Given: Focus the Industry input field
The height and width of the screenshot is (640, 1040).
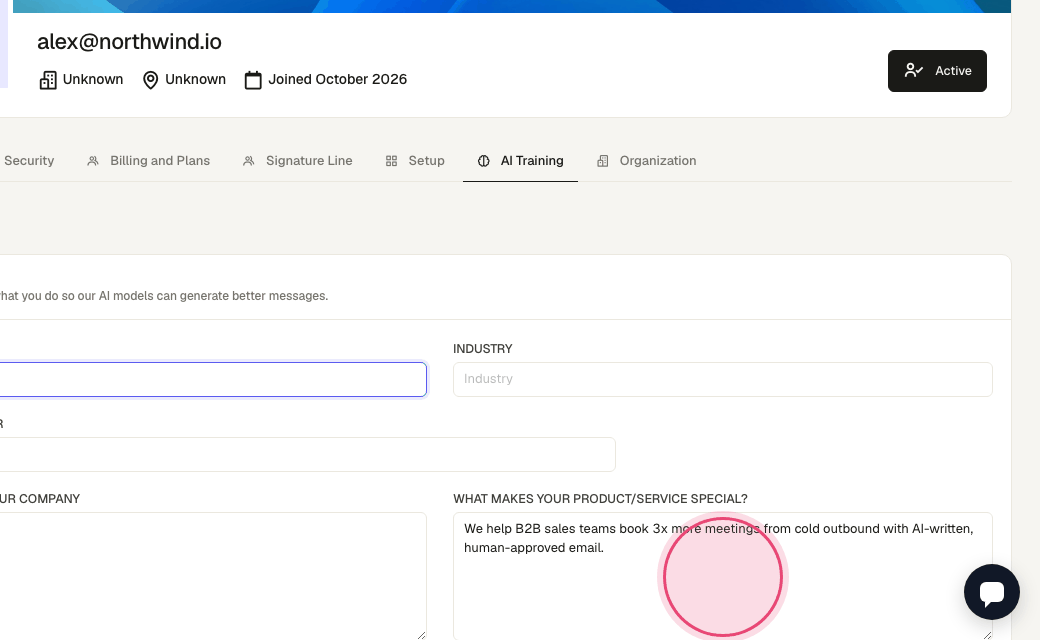Looking at the screenshot, I should [723, 379].
